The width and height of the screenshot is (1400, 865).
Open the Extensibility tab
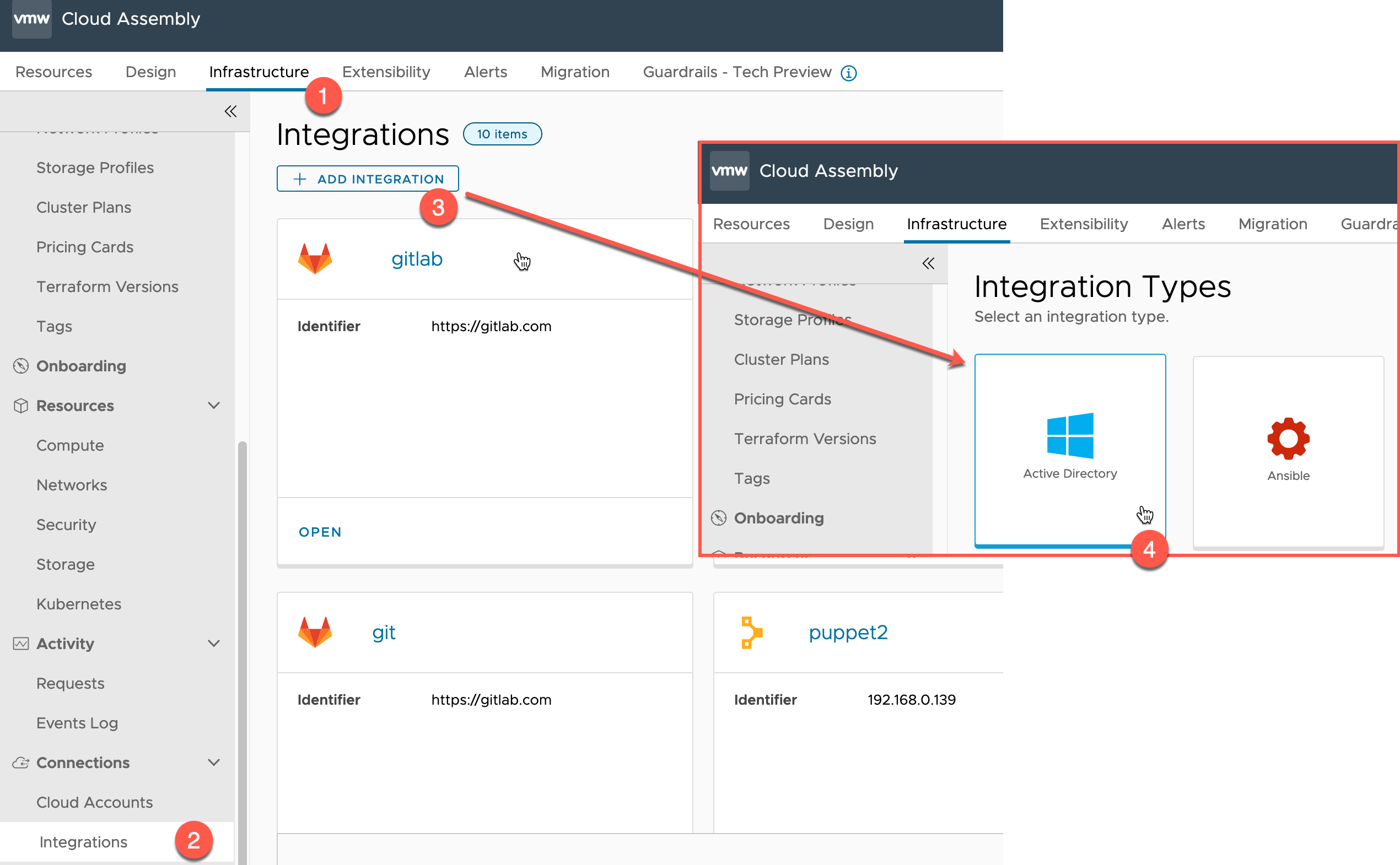pyautogui.click(x=386, y=72)
